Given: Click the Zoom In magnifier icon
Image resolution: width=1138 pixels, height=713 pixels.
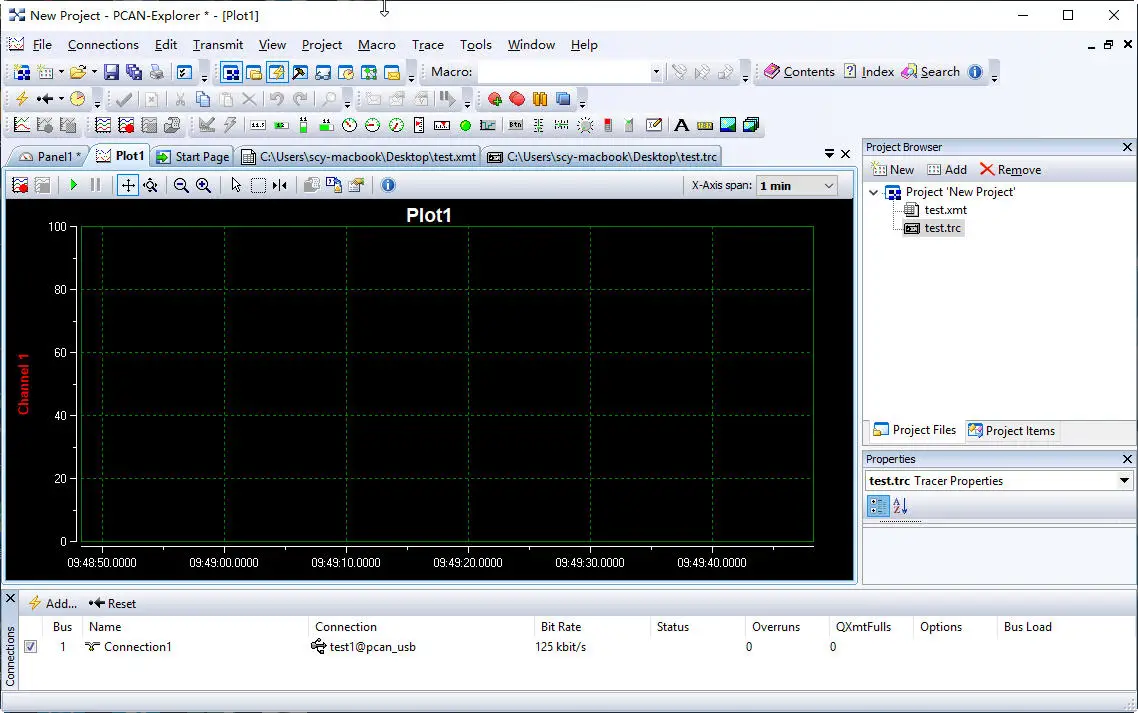Looking at the screenshot, I should click(203, 185).
